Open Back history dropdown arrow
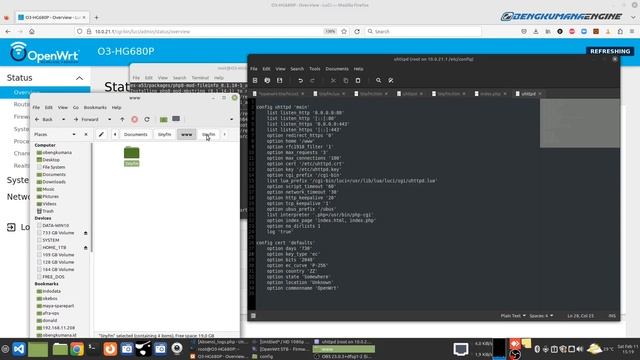This screenshot has height=360, width=640. 63,120
